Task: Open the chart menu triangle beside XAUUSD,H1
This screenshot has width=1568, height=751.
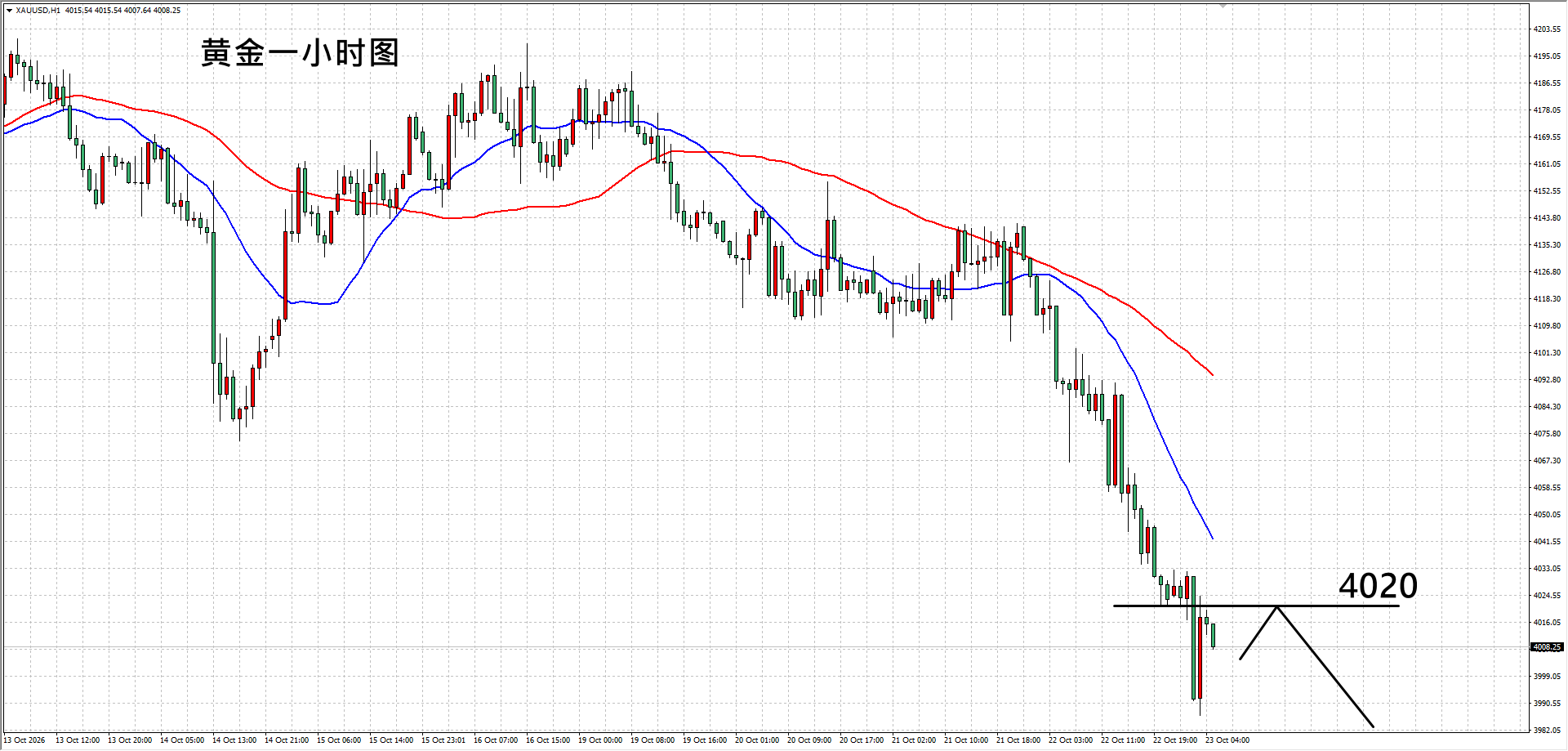Action: point(9,11)
